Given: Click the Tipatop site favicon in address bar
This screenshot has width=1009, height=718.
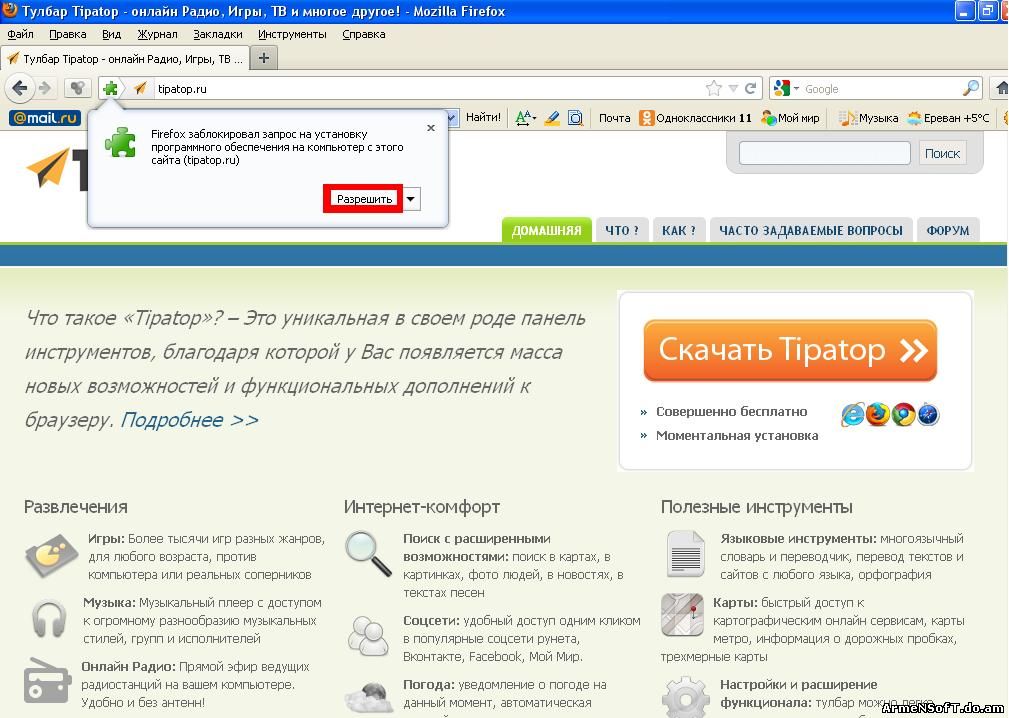Looking at the screenshot, I should point(140,89).
